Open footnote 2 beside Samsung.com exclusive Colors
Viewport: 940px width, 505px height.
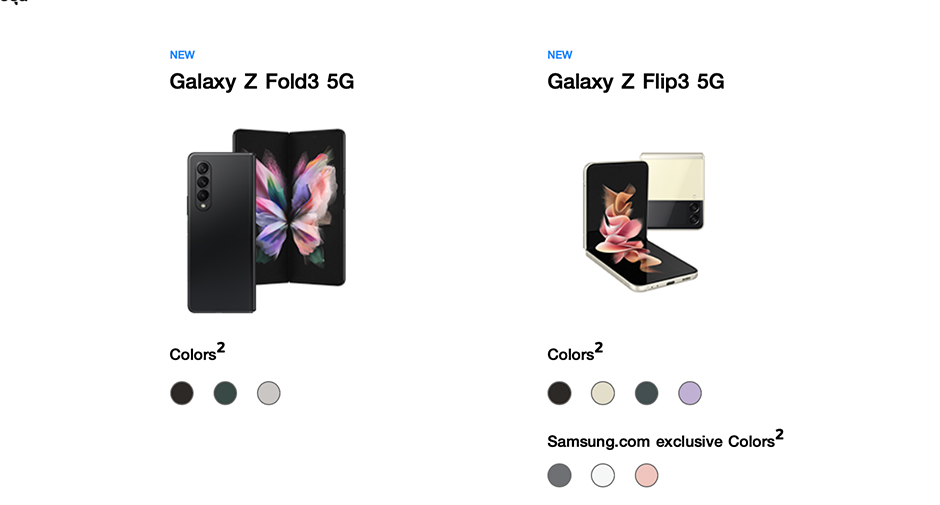(779, 434)
